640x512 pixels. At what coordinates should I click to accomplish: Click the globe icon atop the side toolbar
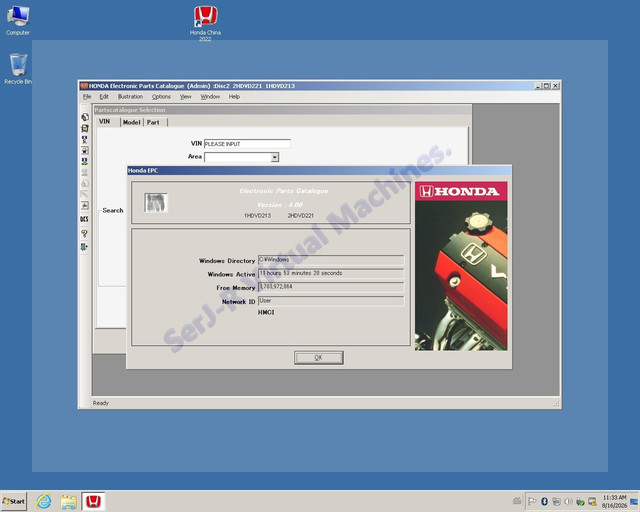(84, 117)
